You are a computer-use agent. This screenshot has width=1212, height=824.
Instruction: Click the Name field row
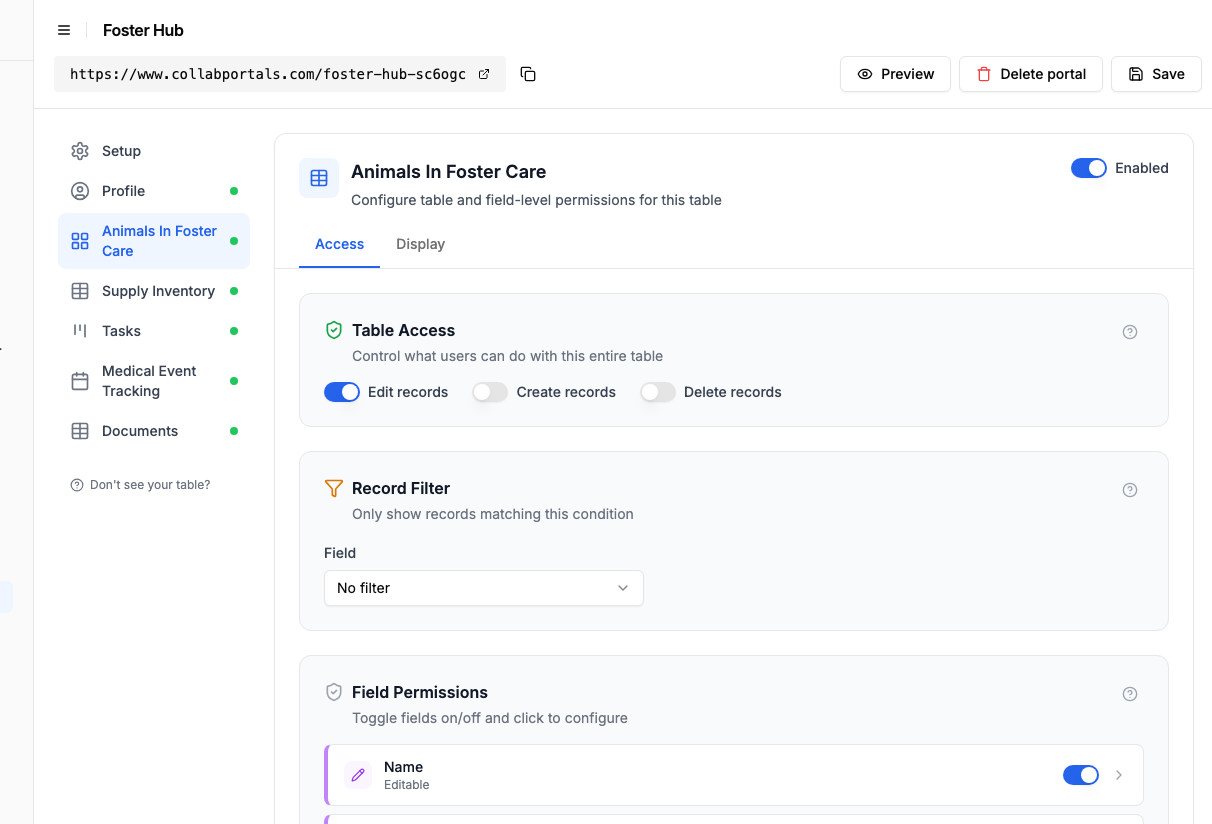(734, 775)
